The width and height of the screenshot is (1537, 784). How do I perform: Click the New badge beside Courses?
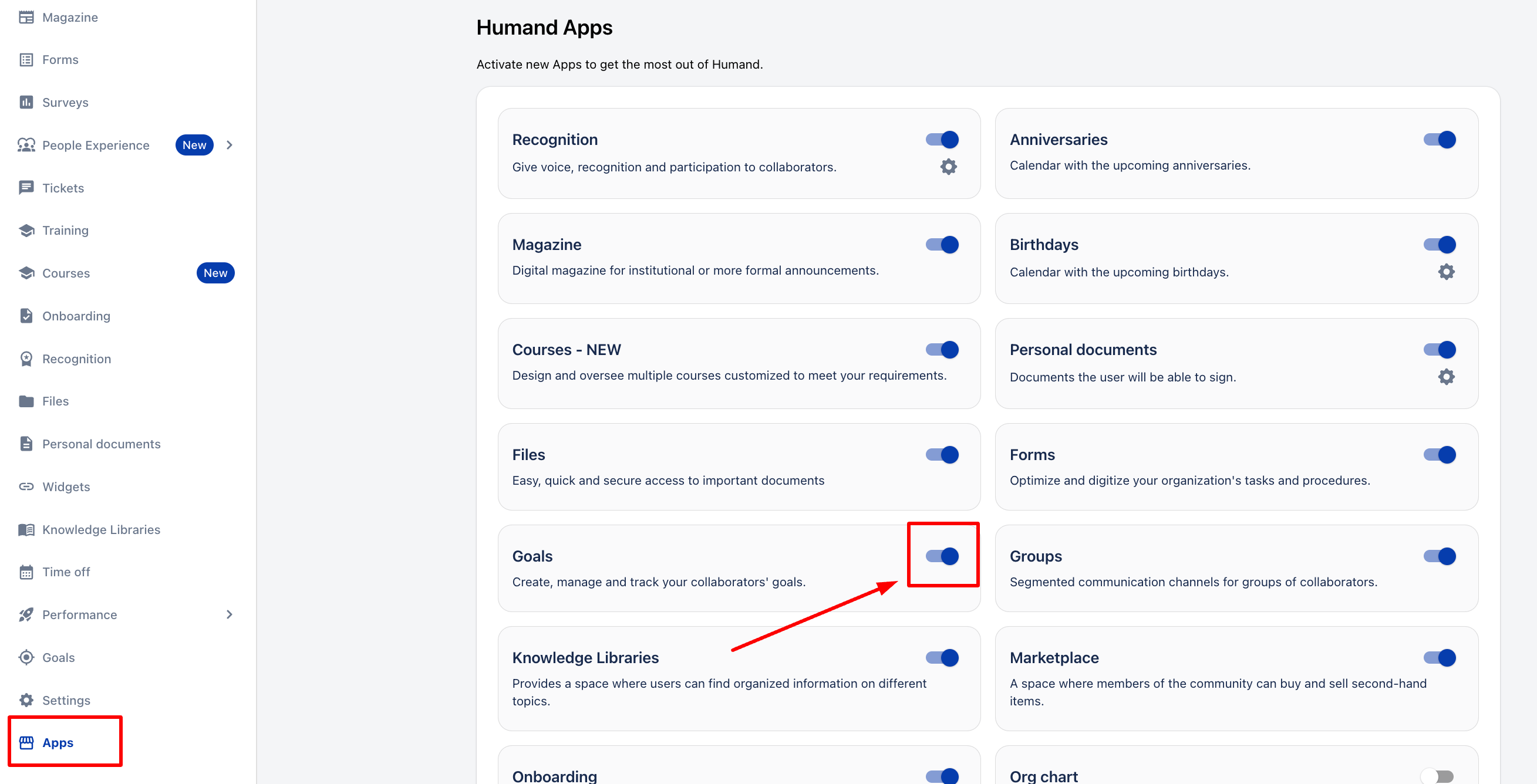point(215,273)
